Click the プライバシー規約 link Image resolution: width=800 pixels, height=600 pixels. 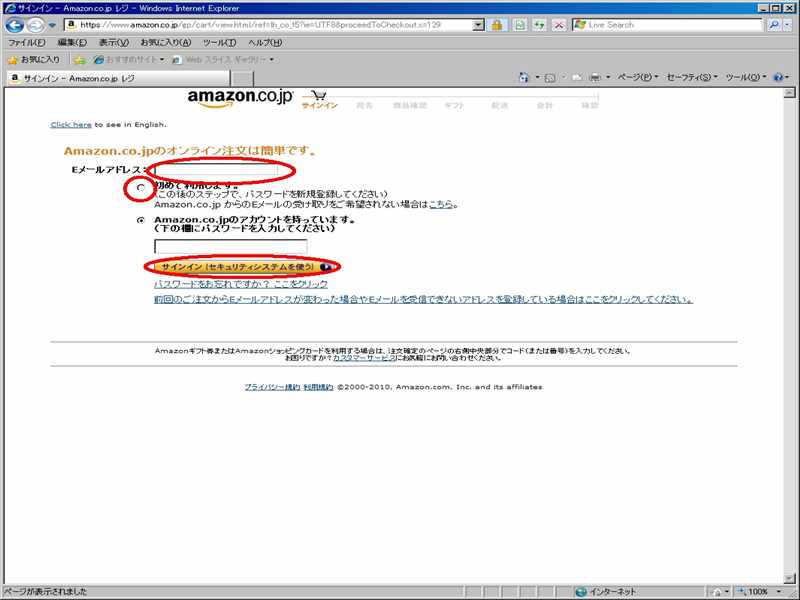point(272,387)
